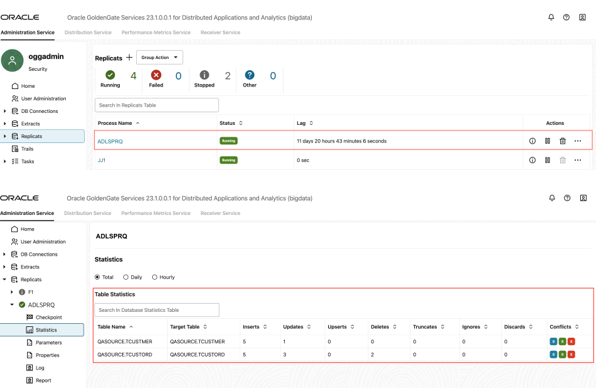Click the red Failed status icon
613x388 pixels.
pos(156,75)
